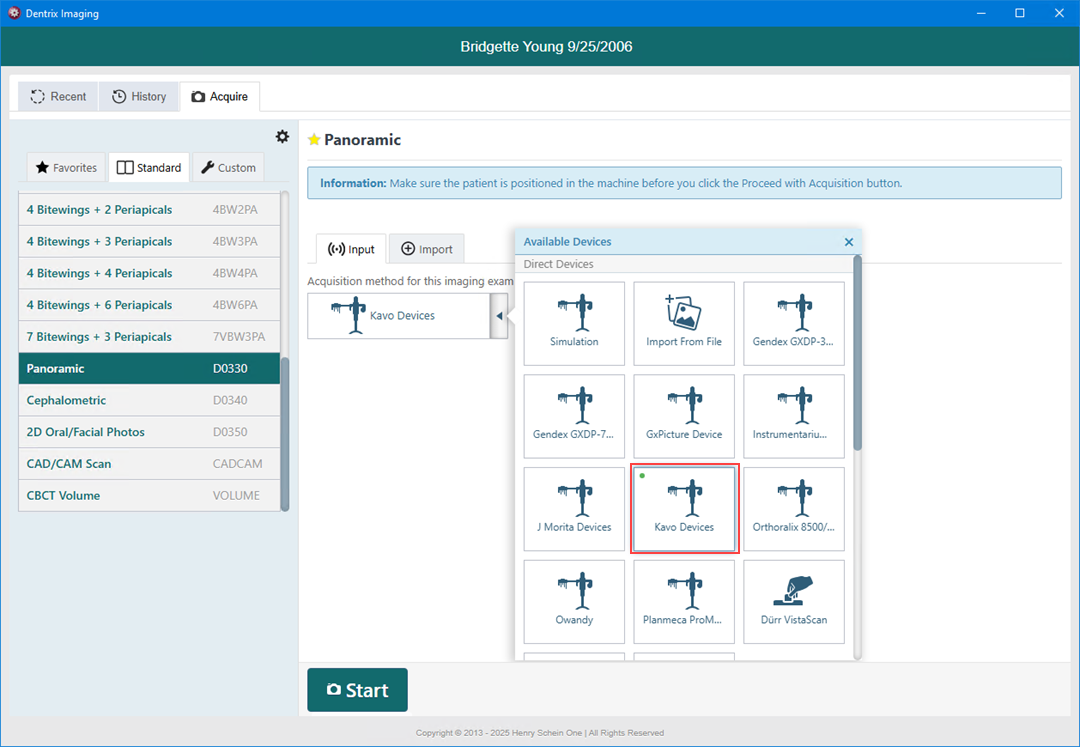This screenshot has width=1080, height=747.
Task: Click the Available Devices vertical scrollbar
Action: 857,353
